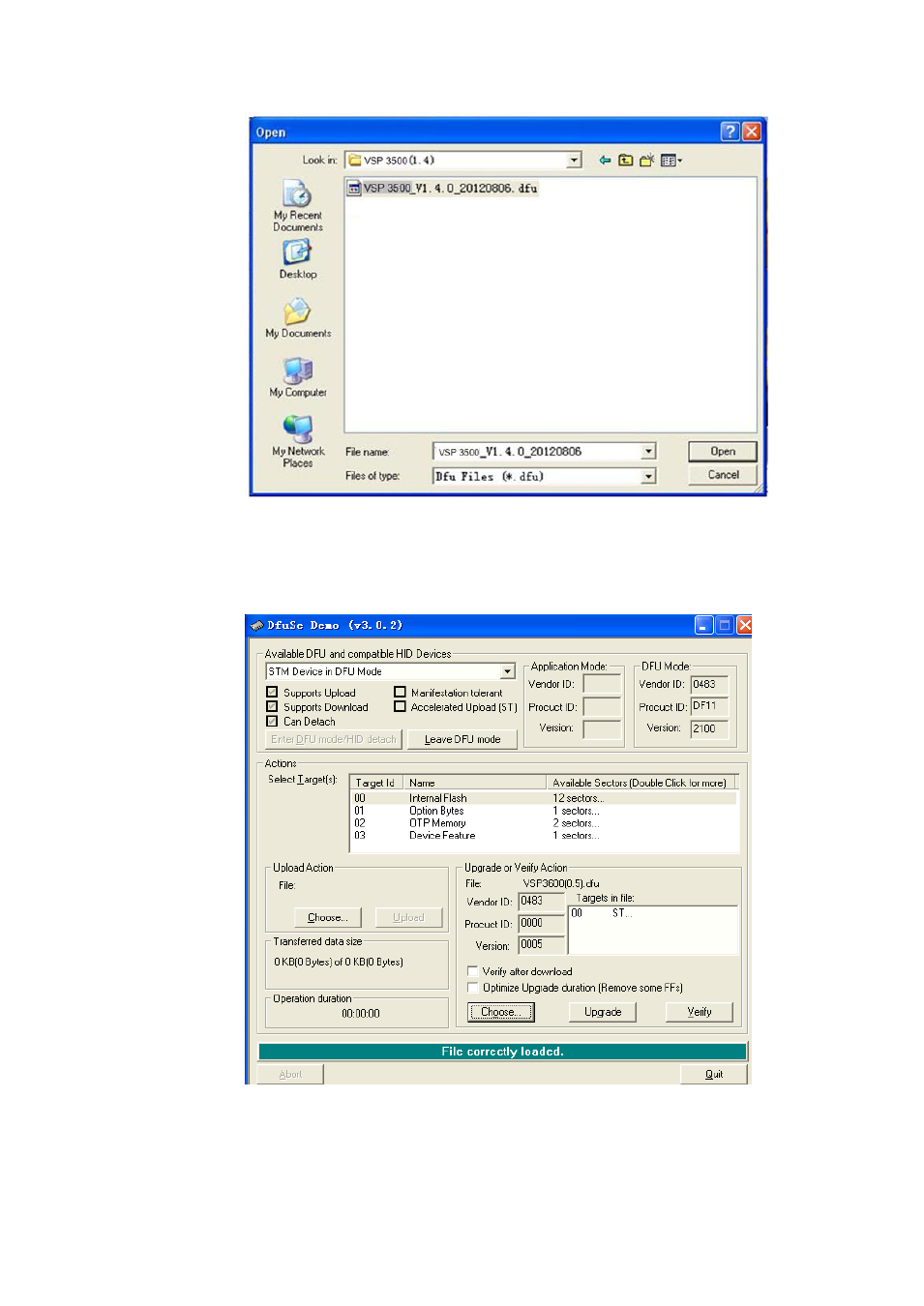
Task: Click the VSP3600(0.5).dfu file name text
Action: click(x=561, y=883)
